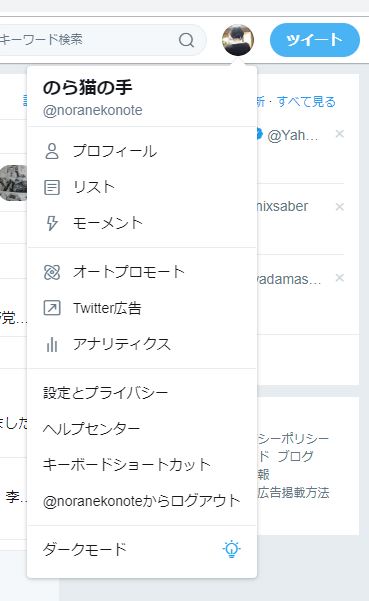Click the Twitter広告 external arrow icon
Image resolution: width=369 pixels, height=601 pixels.
(x=52, y=308)
